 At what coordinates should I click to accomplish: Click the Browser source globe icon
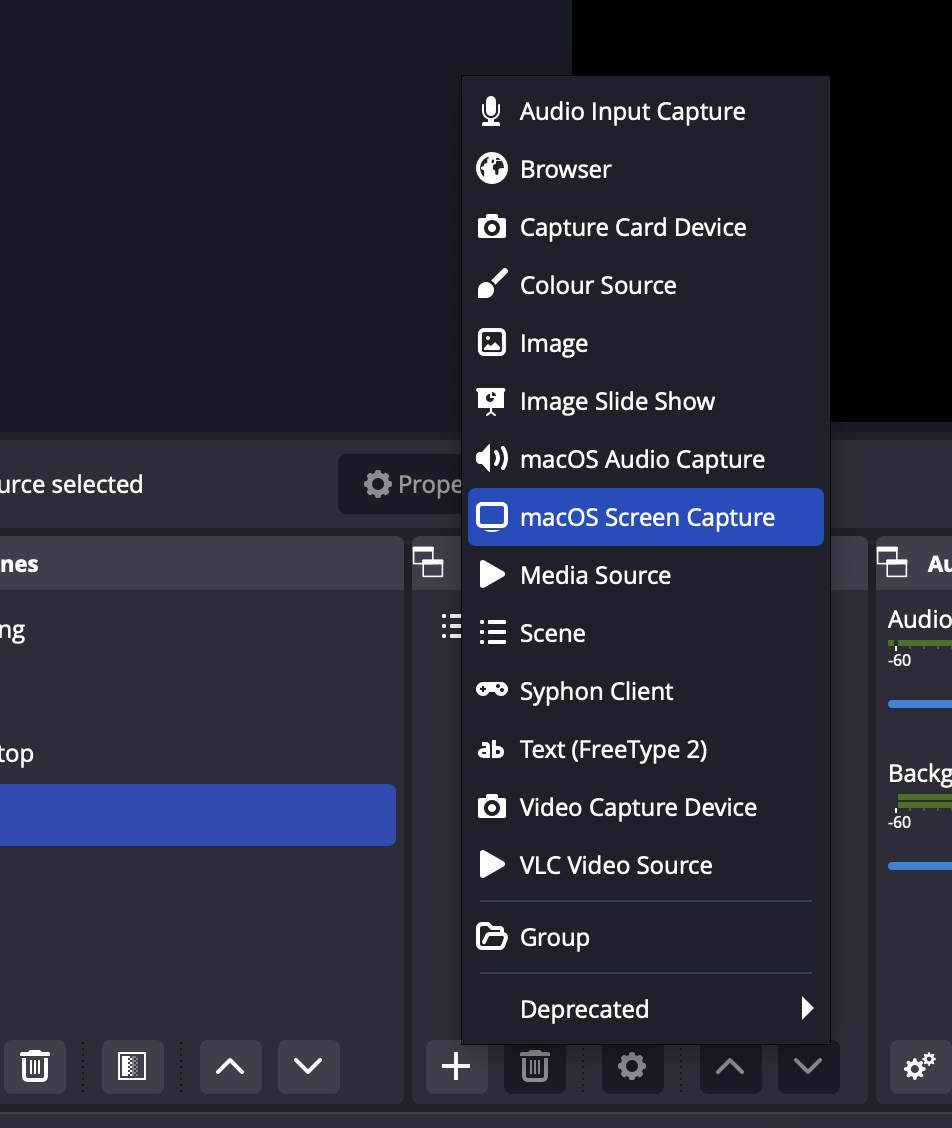491,169
